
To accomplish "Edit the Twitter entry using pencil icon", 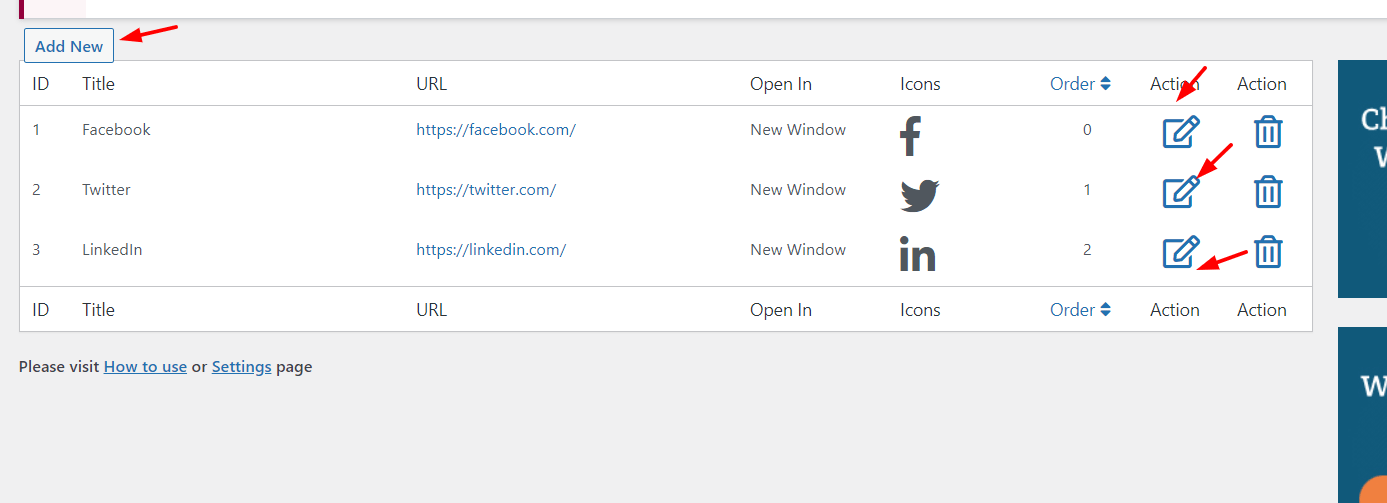I will 1181,191.
